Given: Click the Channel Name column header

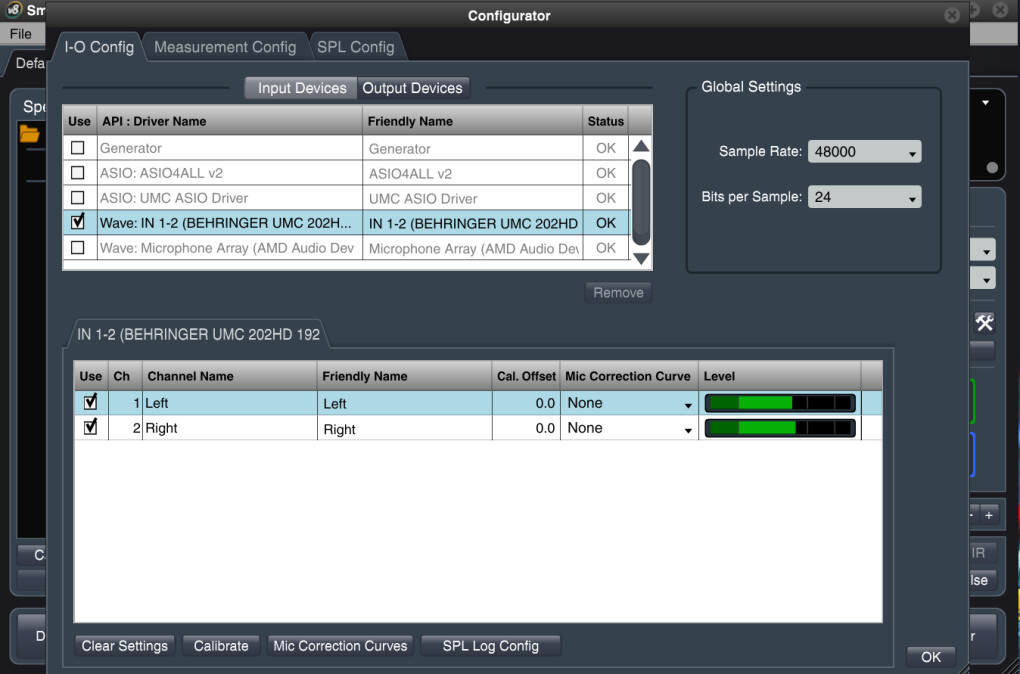Looking at the screenshot, I should 230,376.
